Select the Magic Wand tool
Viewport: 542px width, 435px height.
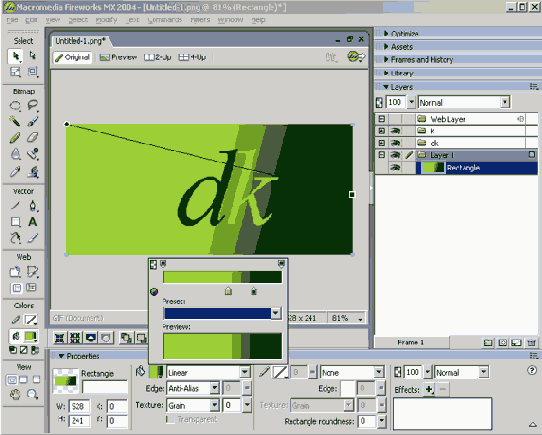click(15, 121)
